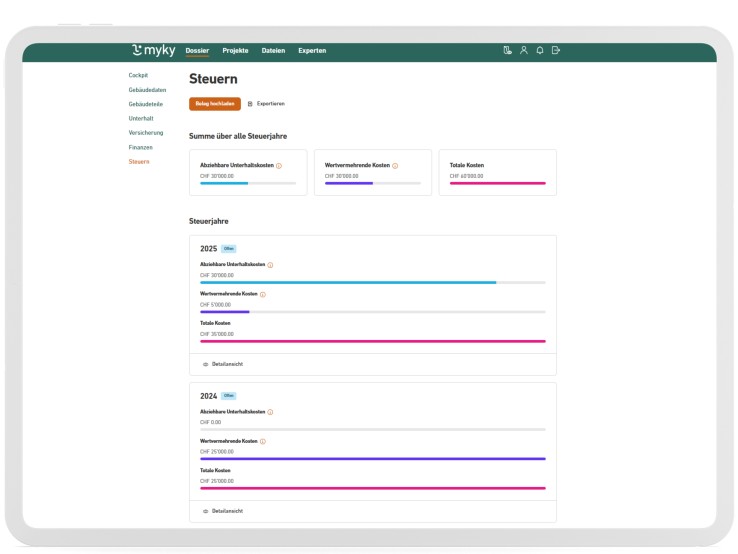The height and width of the screenshot is (554, 738).
Task: Click info icon next to summary Wertvermehrende Kosten
Action: (395, 166)
